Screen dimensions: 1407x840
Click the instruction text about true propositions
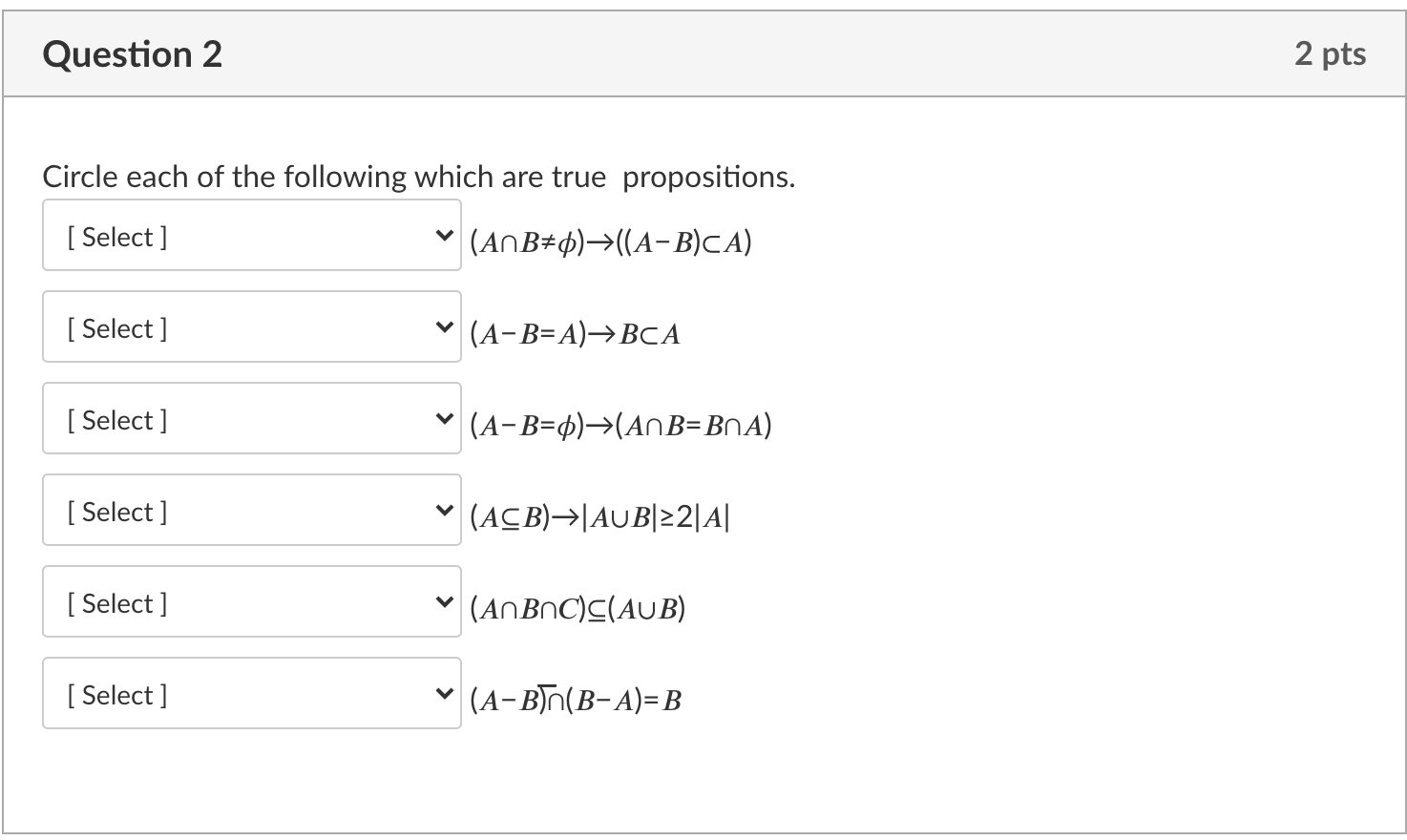tap(418, 177)
